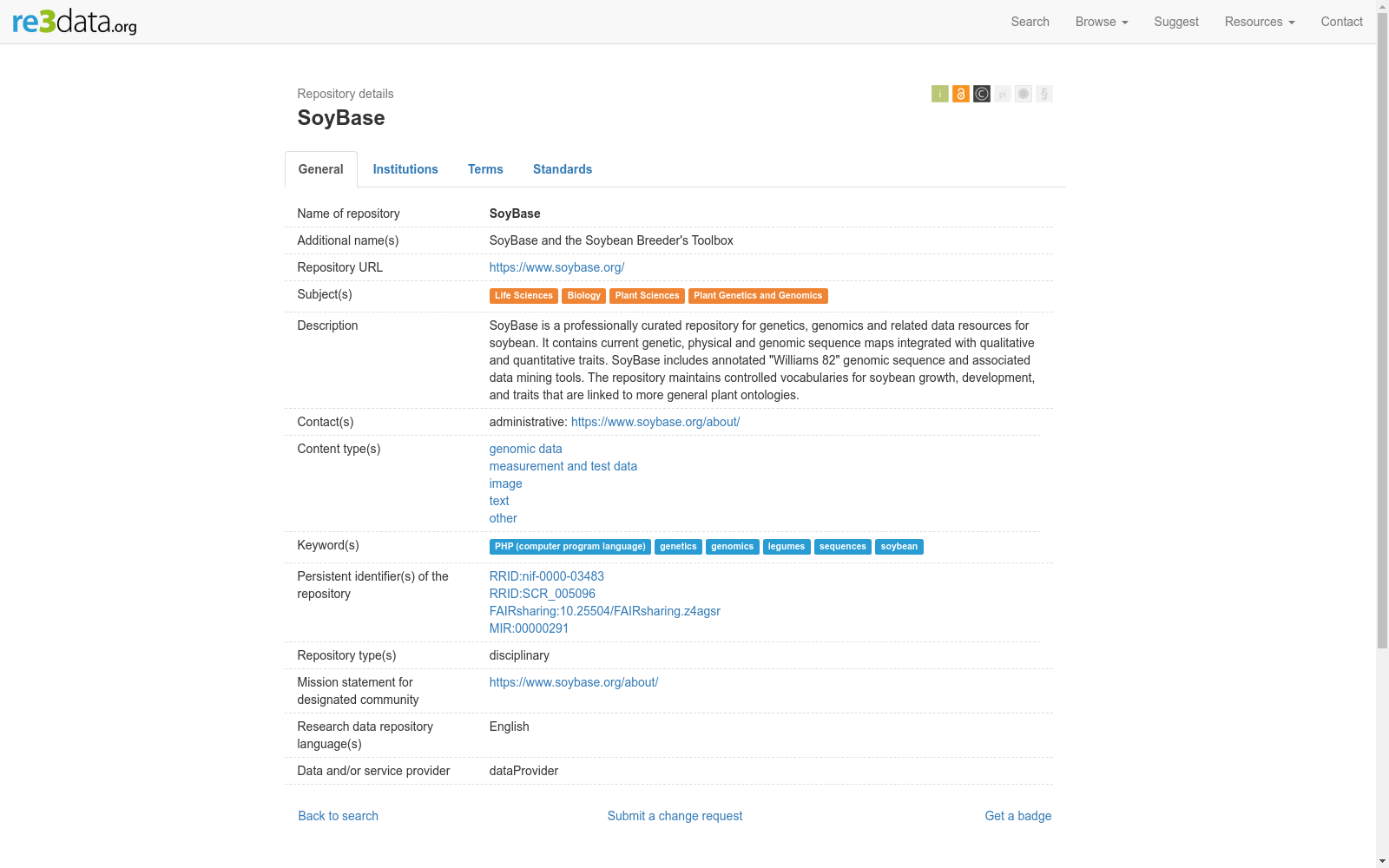Image resolution: width=1389 pixels, height=868 pixels.
Task: Click the orange open access lock icon
Action: tap(960, 94)
